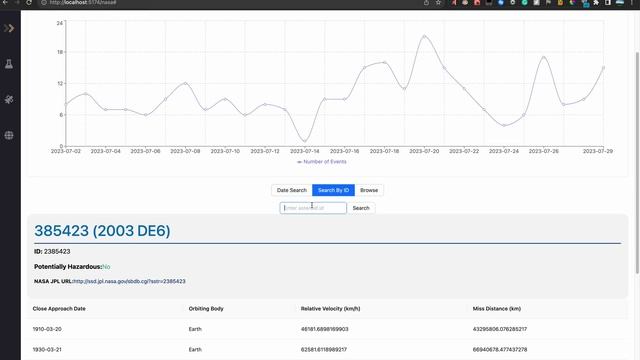The width and height of the screenshot is (640, 360).
Task: Open the globe icon page in sidebar
Action: tap(9, 135)
